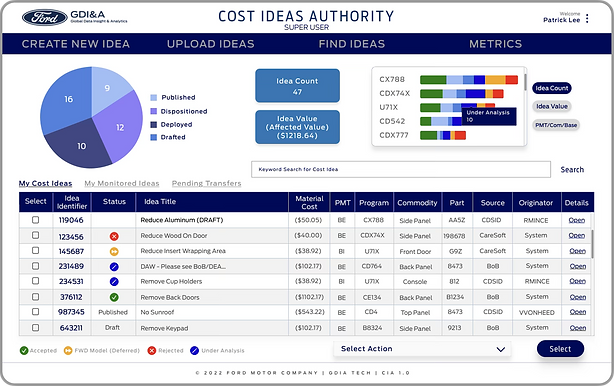Viewport: 614px width, 386px height.
Task: Click the green segment of the CX788 bar
Action: click(x=433, y=80)
